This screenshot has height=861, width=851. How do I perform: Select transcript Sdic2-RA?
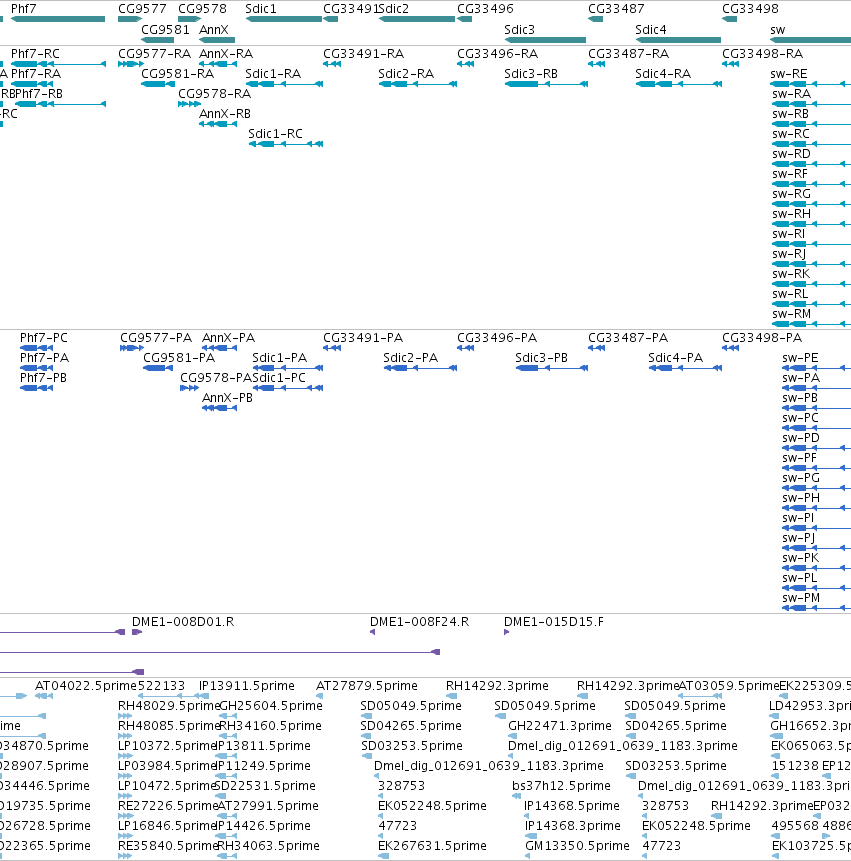(x=418, y=84)
